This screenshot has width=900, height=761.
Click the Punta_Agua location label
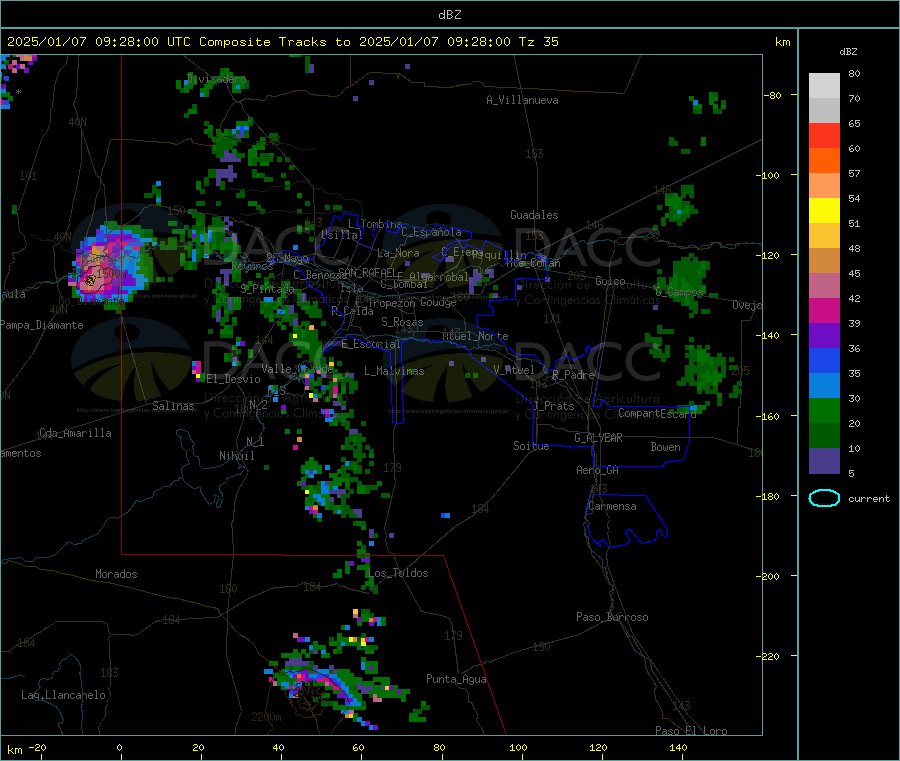tap(456, 679)
